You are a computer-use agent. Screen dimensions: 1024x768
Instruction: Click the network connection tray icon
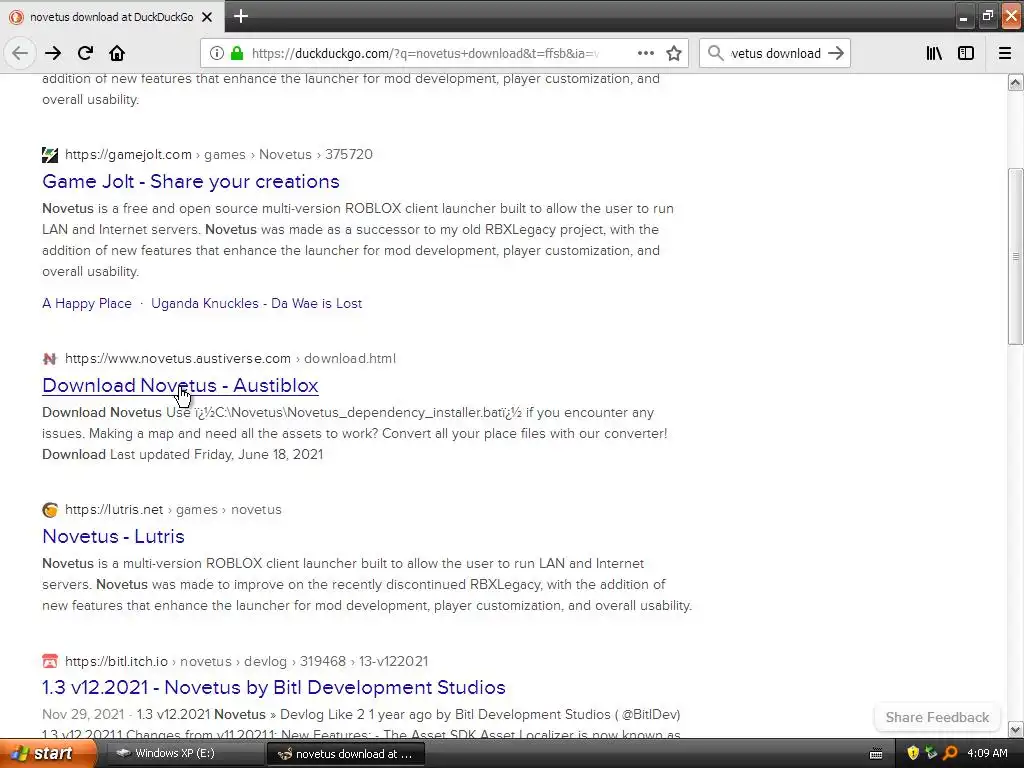click(x=931, y=754)
